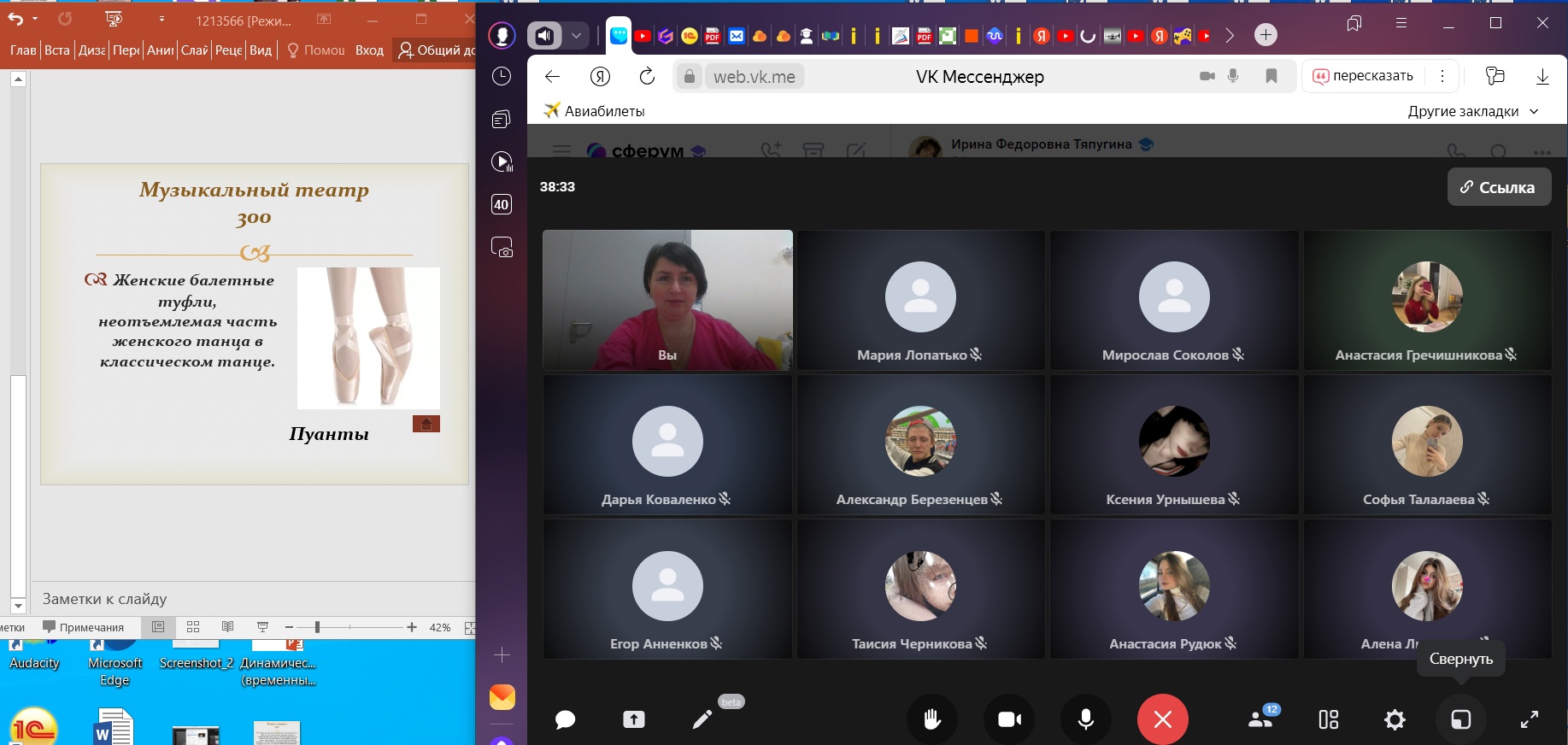Expand the undo history dropdown arrow
Screen dimensions: 1568x745
click(34, 18)
